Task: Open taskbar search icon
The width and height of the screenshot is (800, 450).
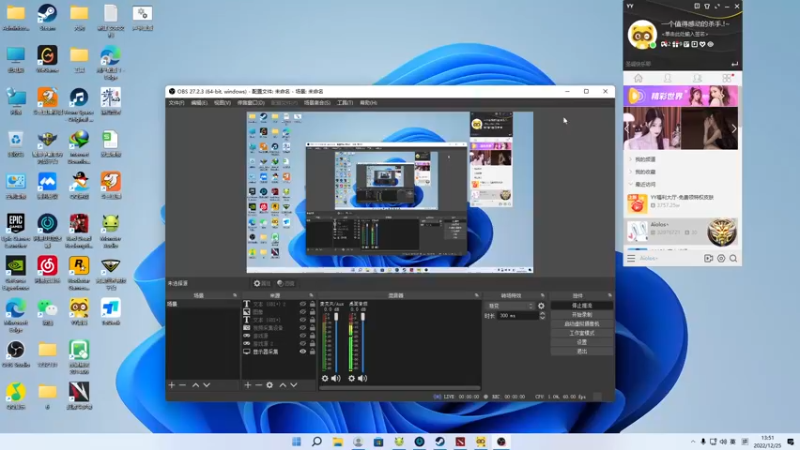Action: tap(317, 441)
